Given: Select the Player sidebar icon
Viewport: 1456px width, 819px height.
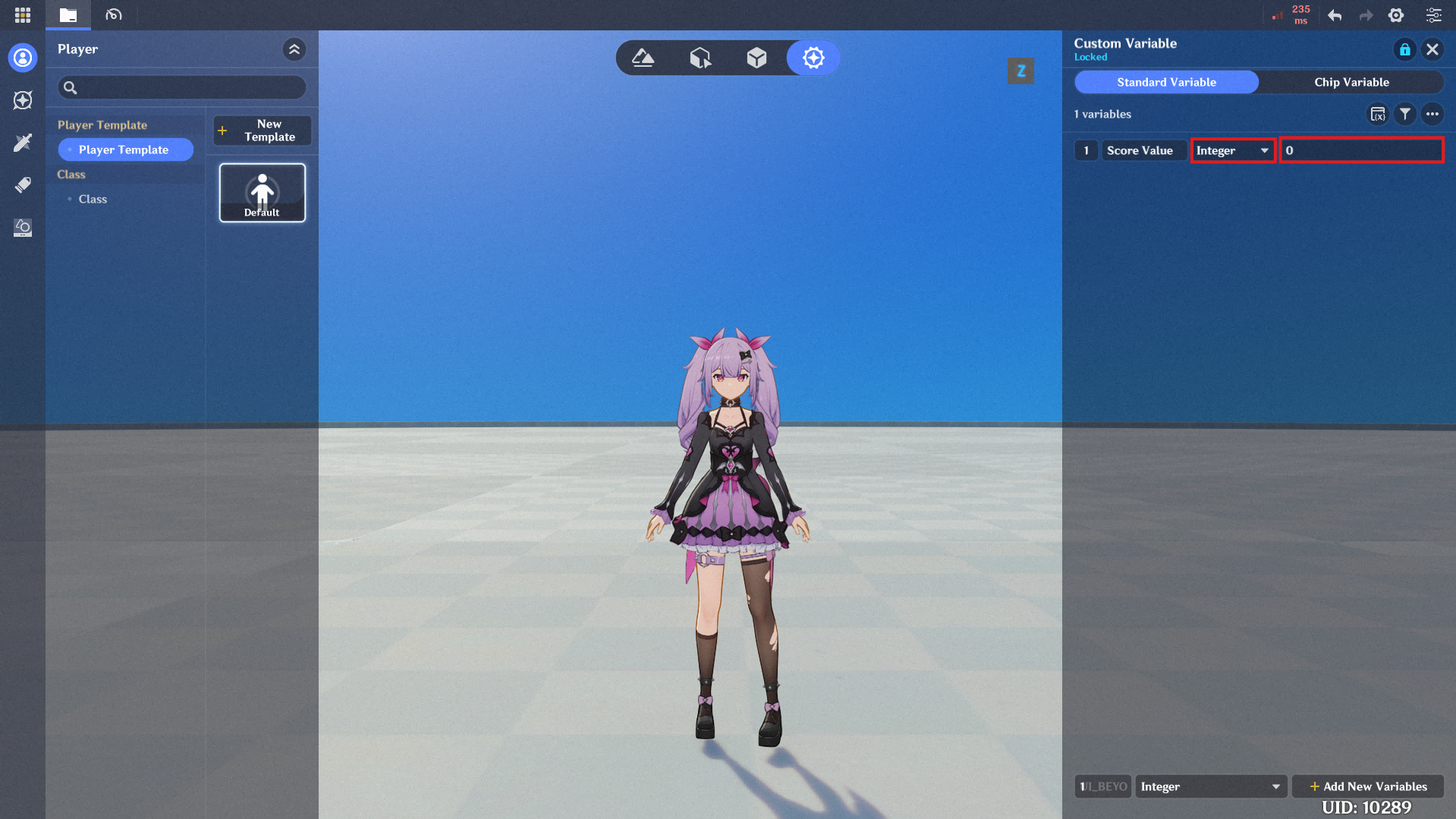Looking at the screenshot, I should tap(23, 58).
